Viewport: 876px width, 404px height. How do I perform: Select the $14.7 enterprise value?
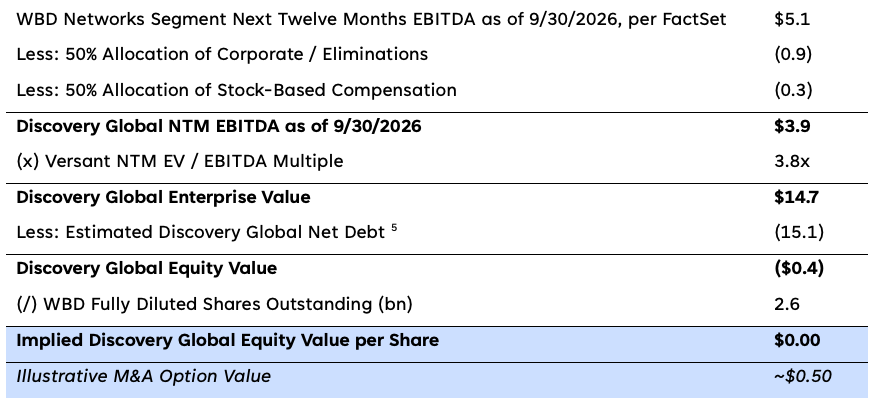(796, 197)
